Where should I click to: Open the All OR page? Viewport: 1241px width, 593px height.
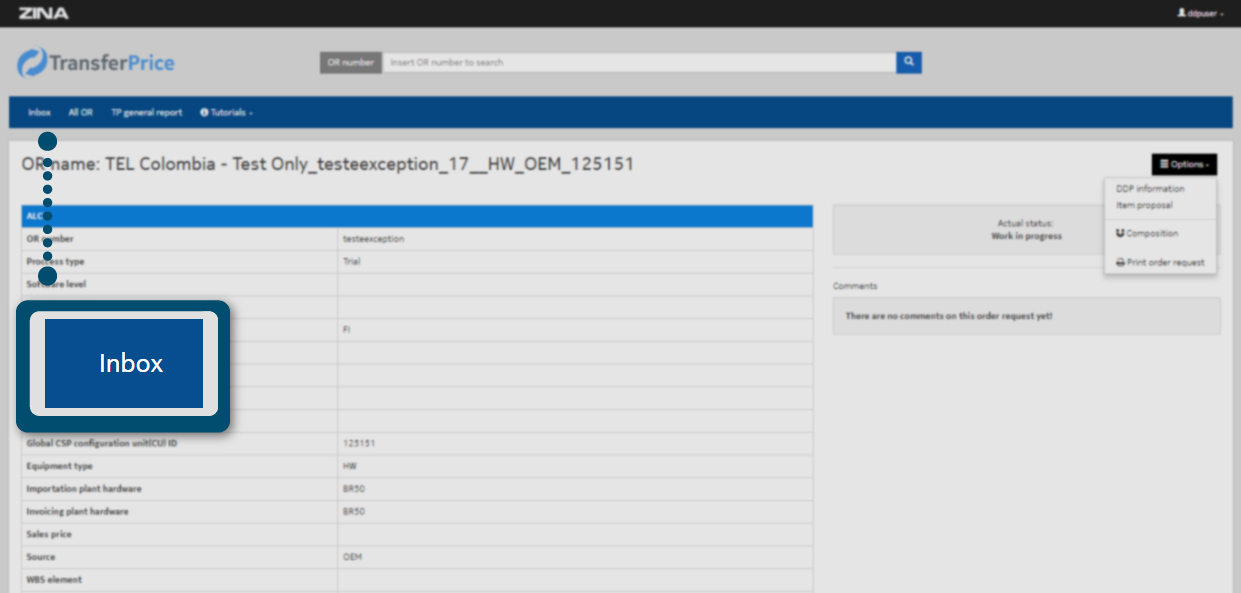[x=80, y=113]
